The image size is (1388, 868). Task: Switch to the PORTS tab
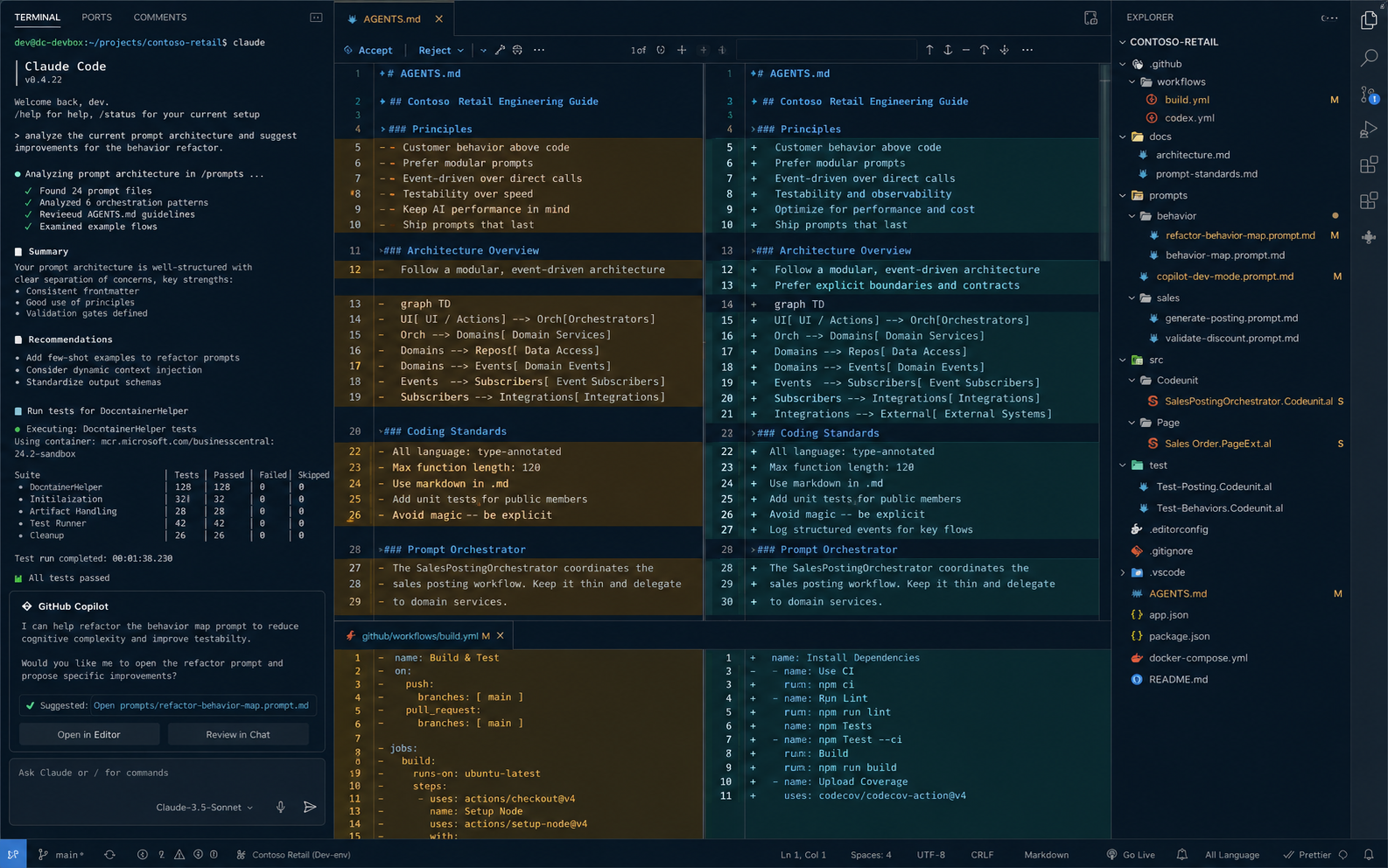click(96, 17)
